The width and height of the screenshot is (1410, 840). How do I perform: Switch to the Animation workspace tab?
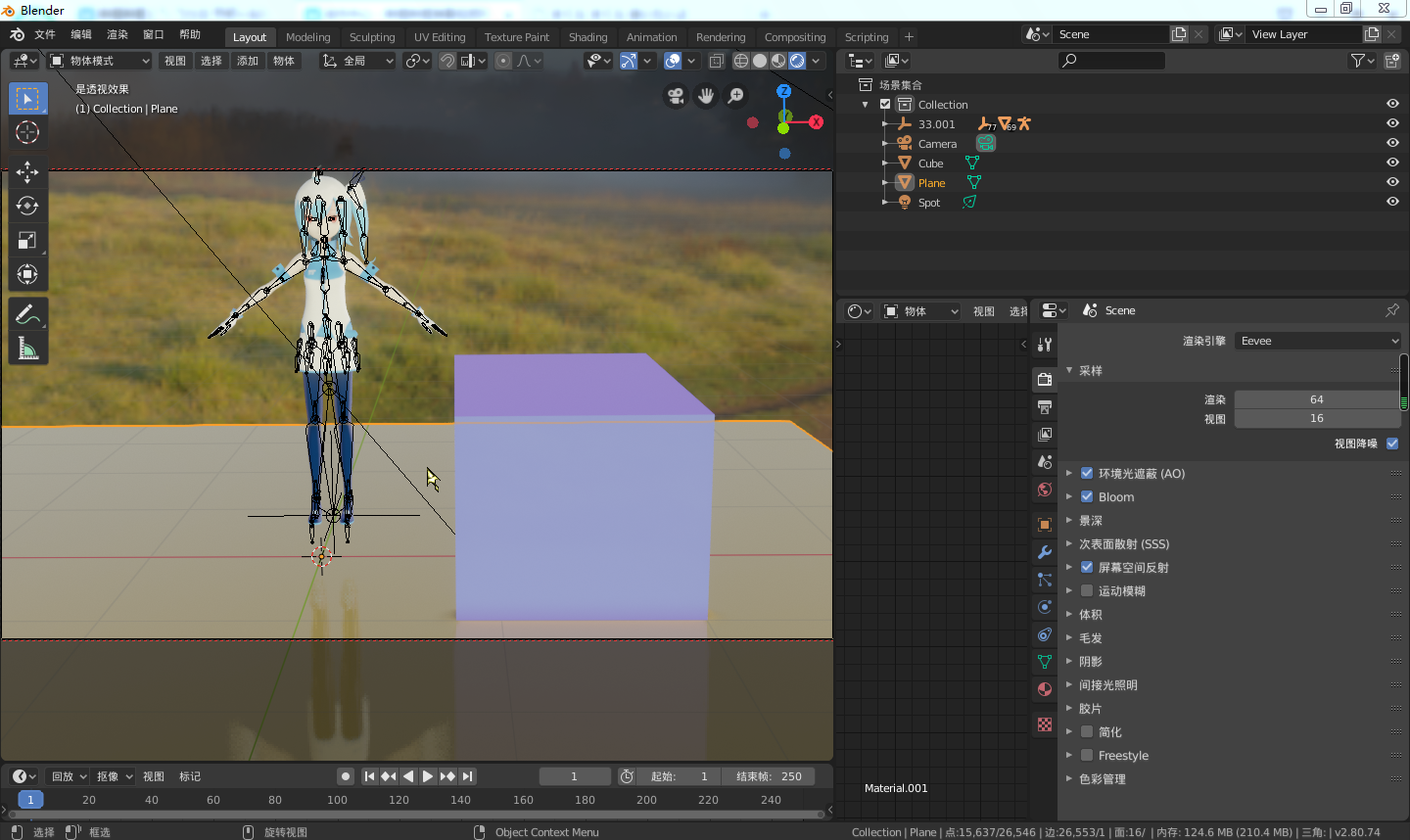[652, 37]
